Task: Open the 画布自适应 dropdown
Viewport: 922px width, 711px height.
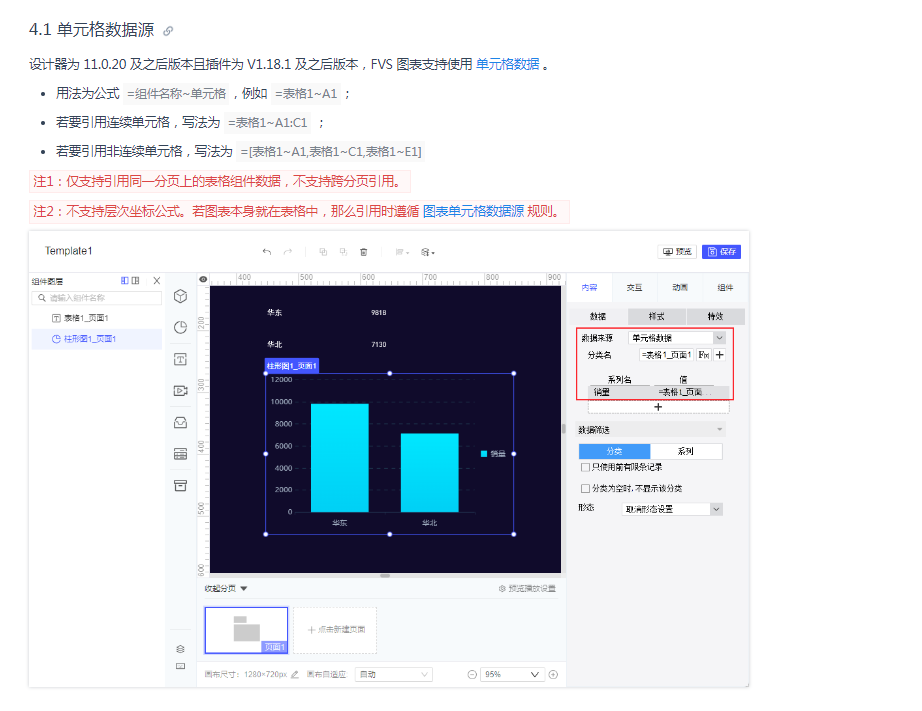Action: click(393, 675)
